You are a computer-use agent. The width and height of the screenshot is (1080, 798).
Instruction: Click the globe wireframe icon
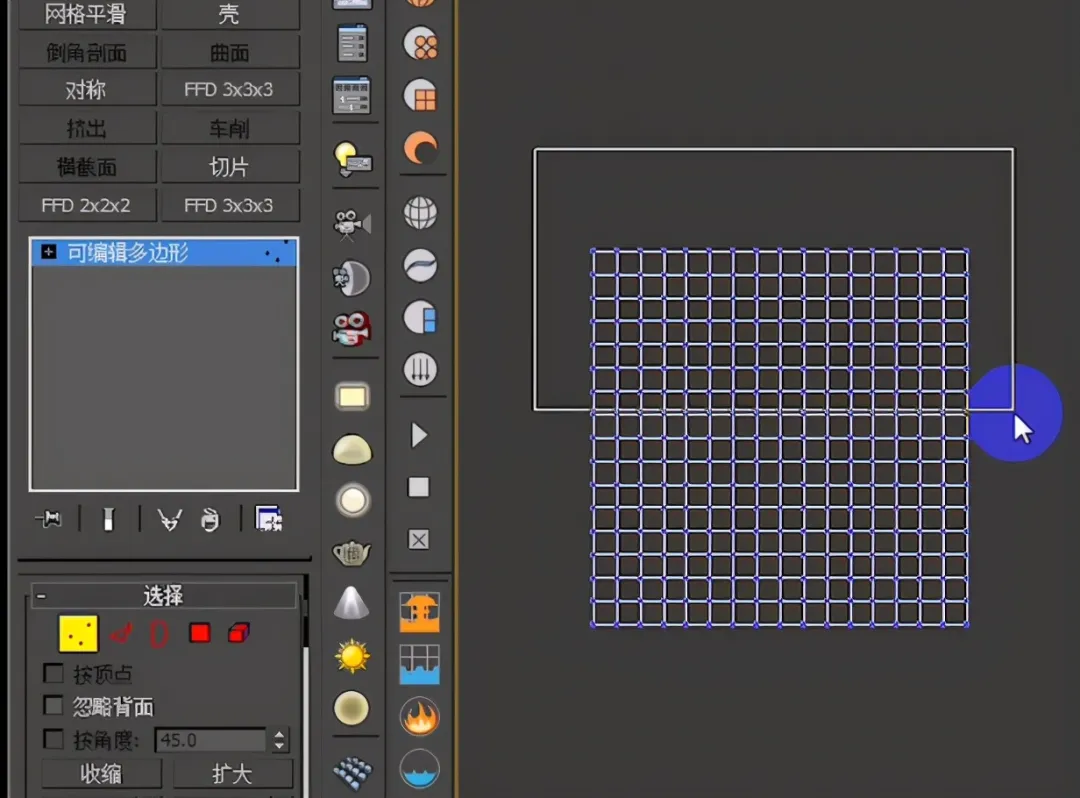(420, 212)
